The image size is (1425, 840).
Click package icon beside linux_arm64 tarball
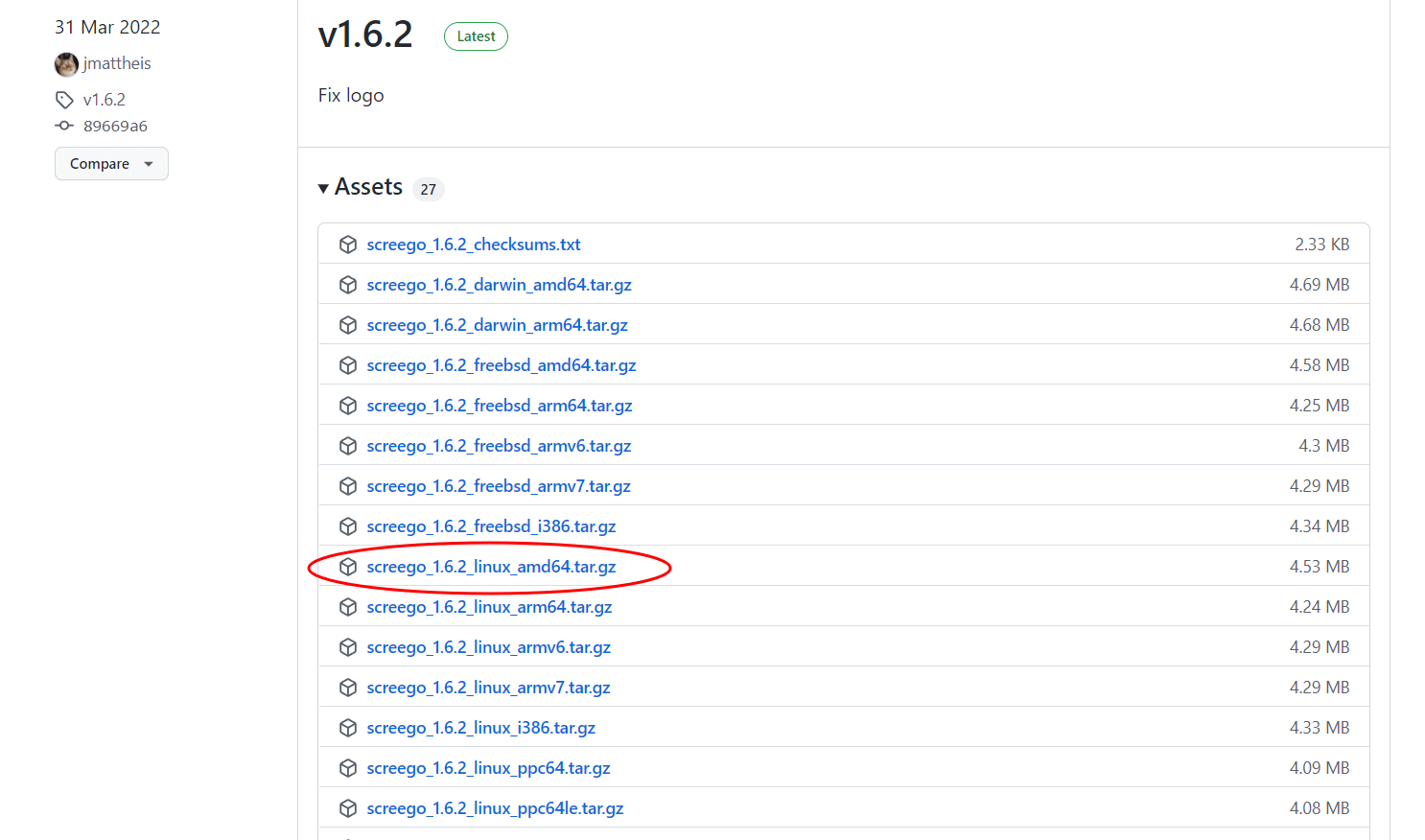(348, 607)
